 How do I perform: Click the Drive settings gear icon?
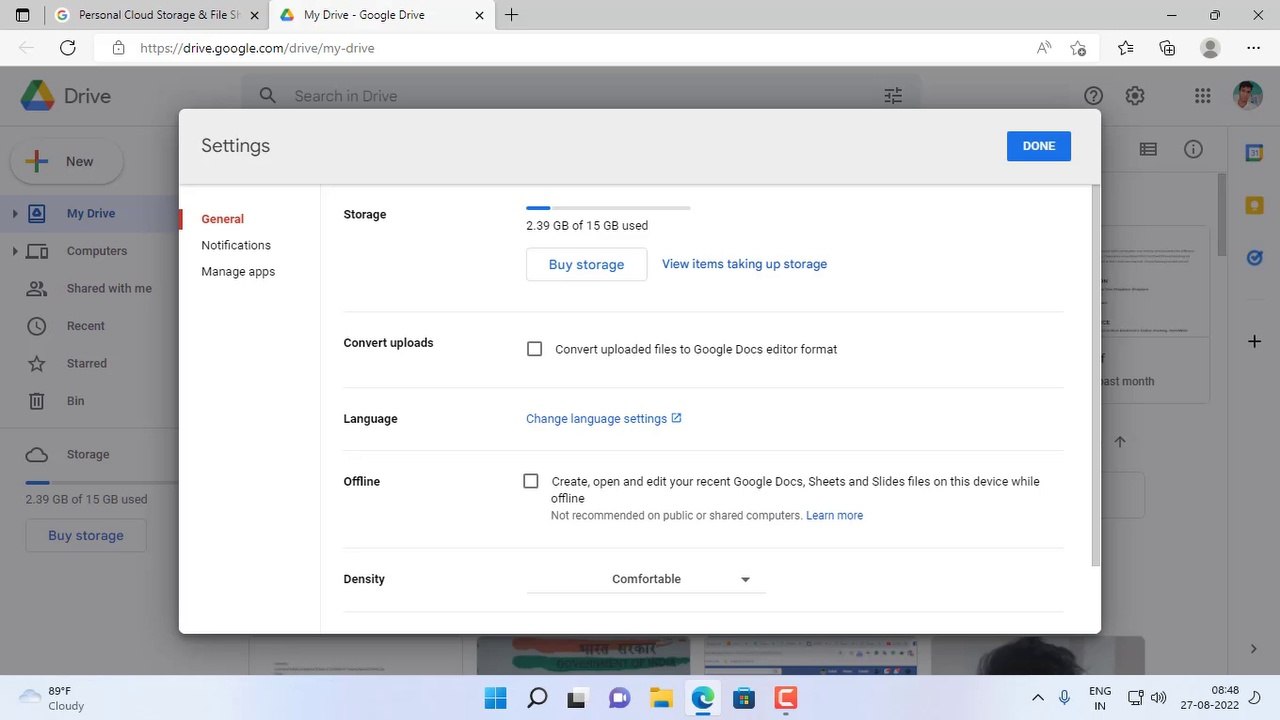pyautogui.click(x=1135, y=96)
